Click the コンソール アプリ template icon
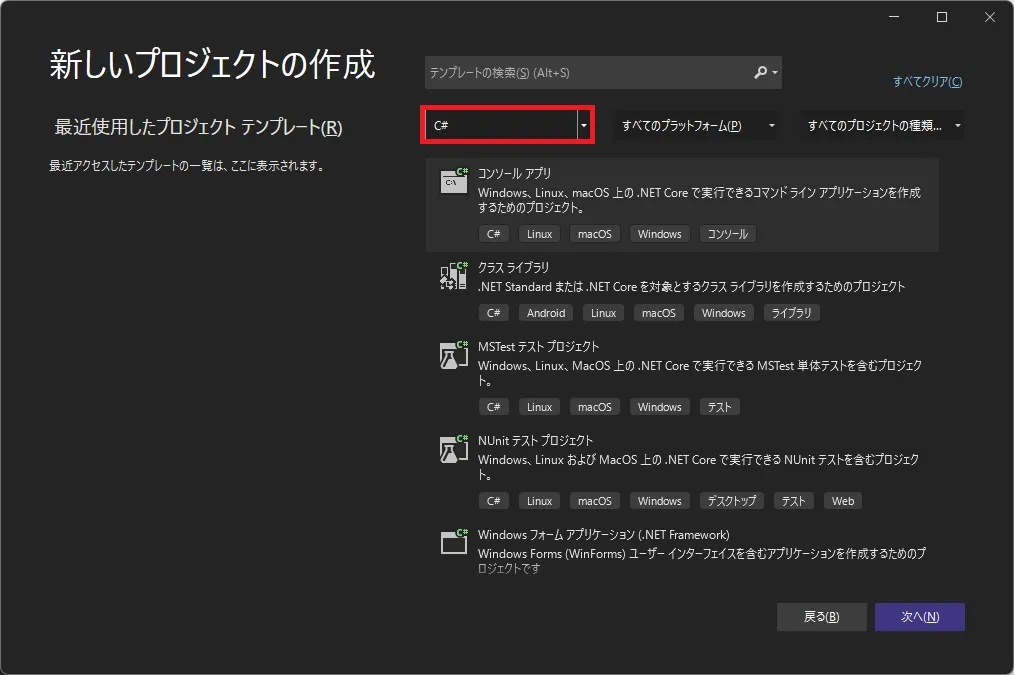 click(453, 182)
